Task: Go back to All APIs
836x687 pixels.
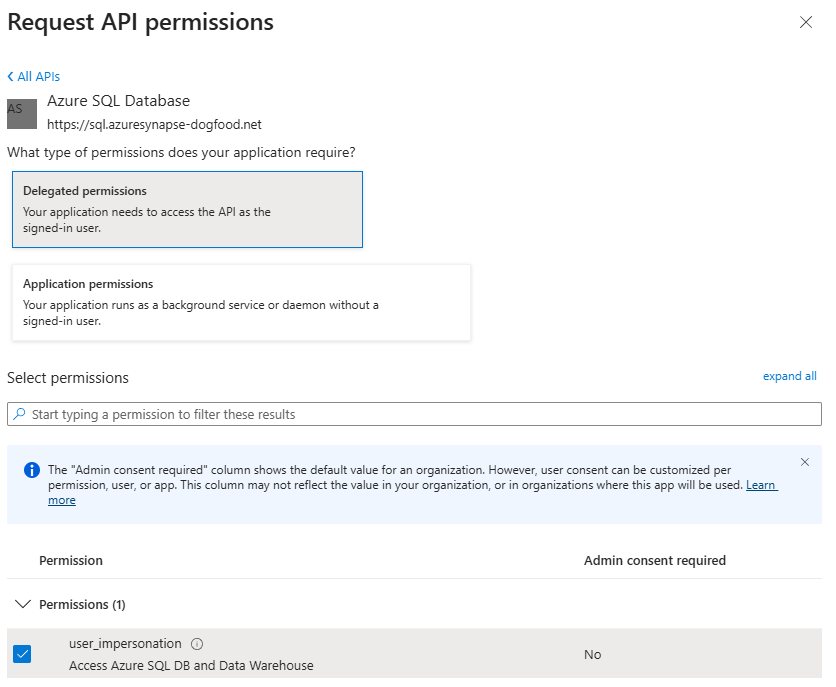Action: click(34, 77)
